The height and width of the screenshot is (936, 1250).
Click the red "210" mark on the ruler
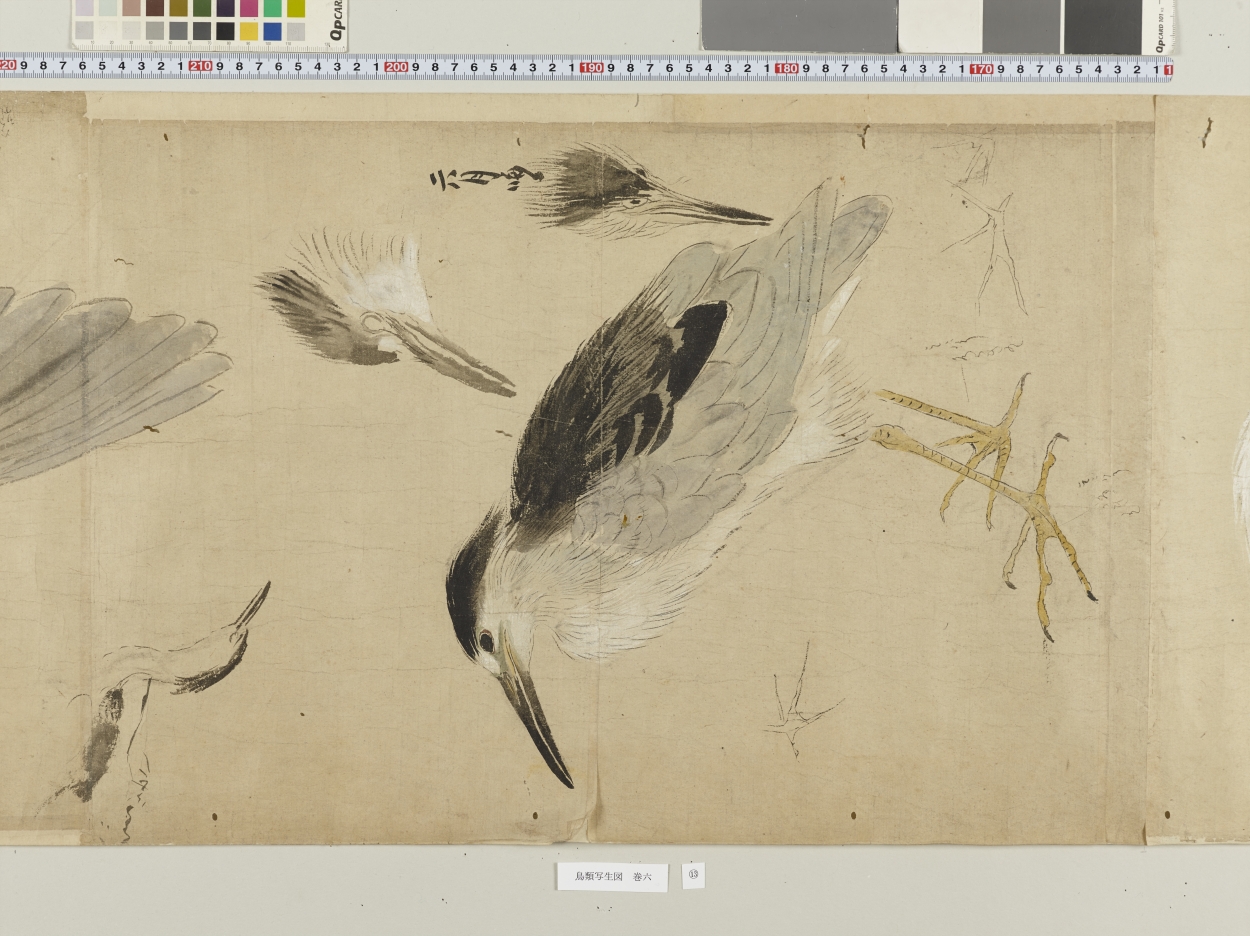[200, 68]
